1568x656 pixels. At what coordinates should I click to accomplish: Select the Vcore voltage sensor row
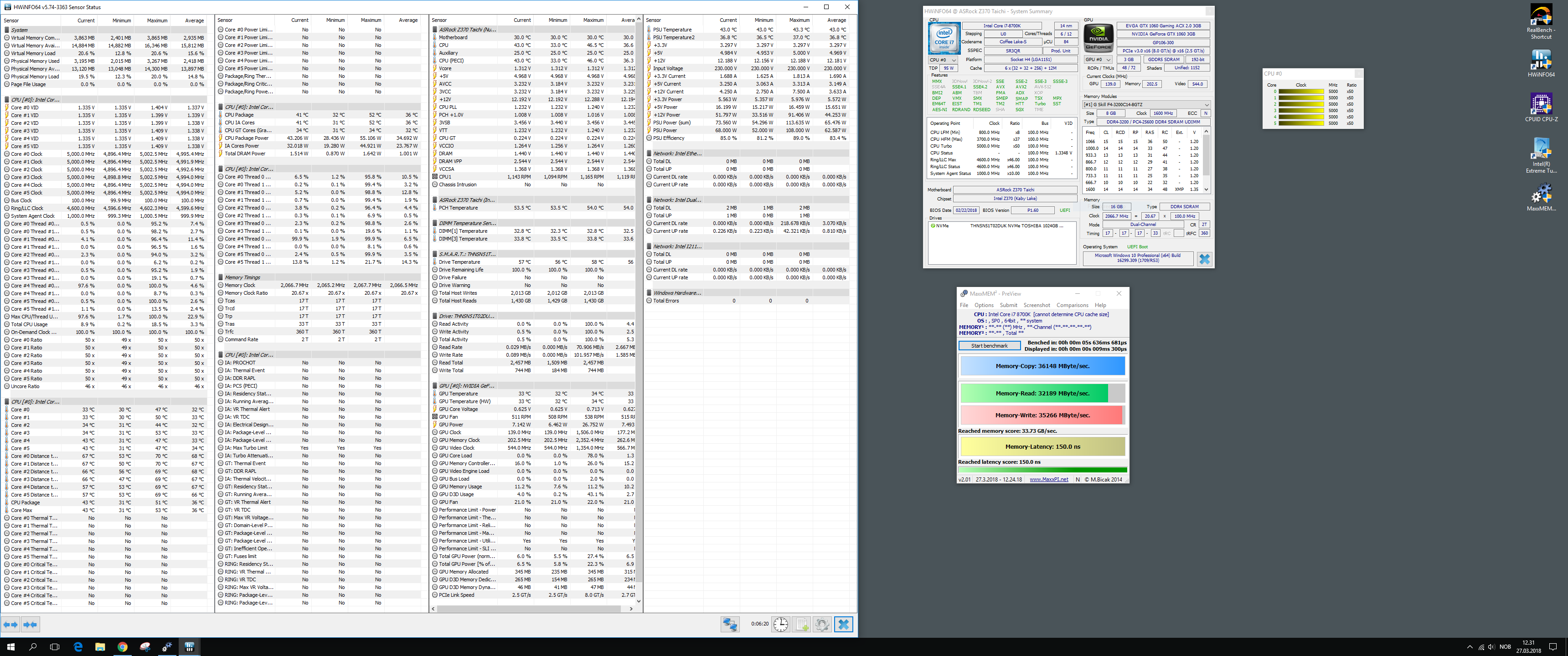(x=533, y=68)
